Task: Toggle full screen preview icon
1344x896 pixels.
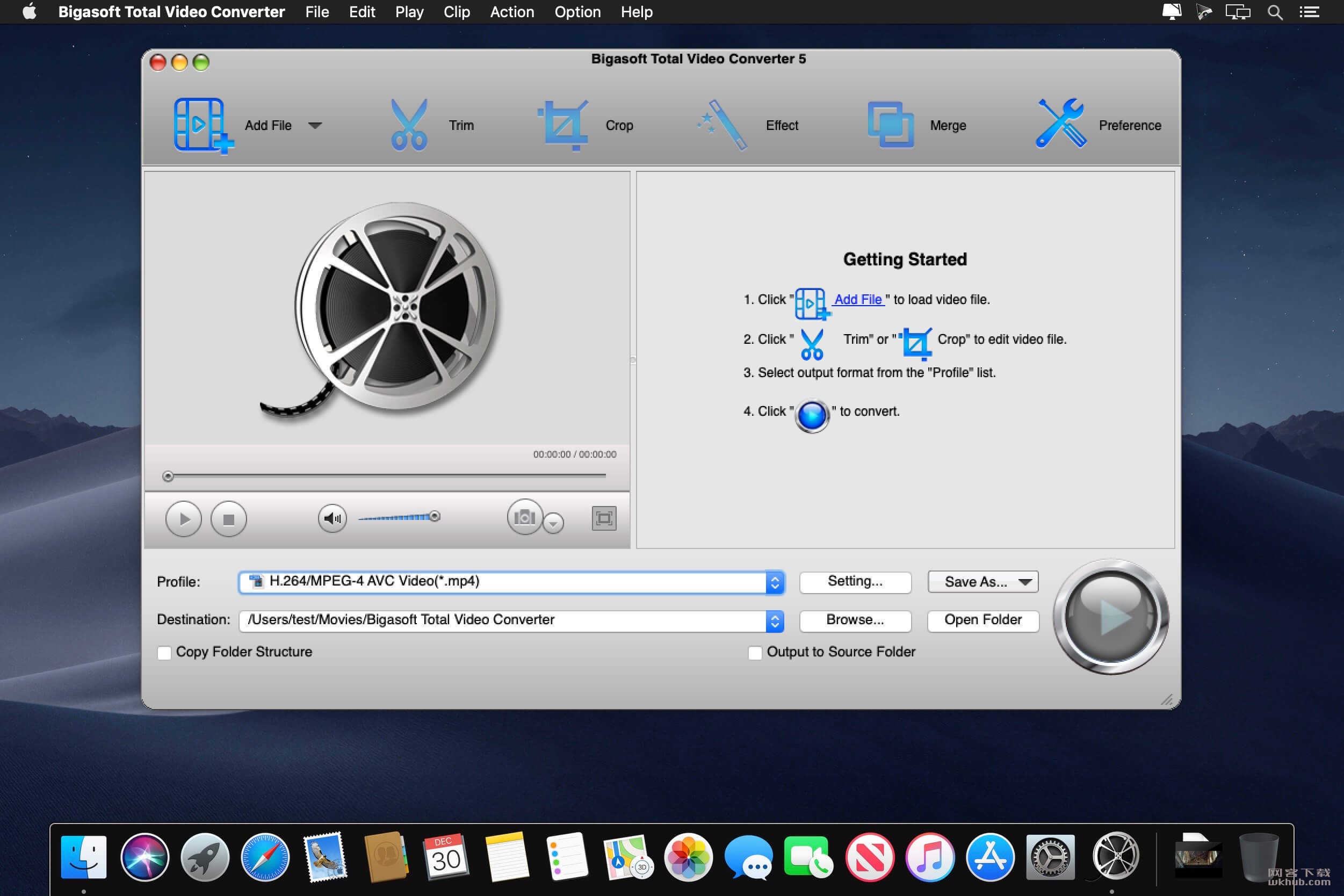Action: tap(604, 518)
